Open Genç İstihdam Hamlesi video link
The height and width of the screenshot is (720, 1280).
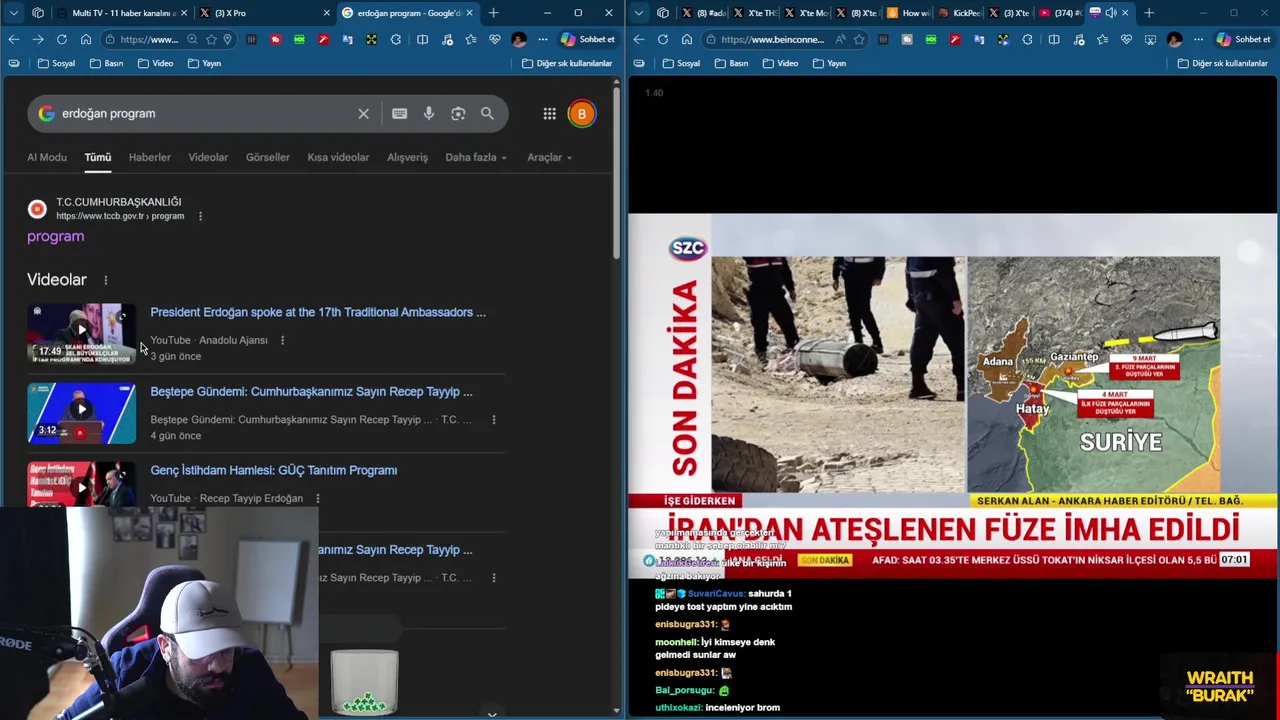(274, 470)
